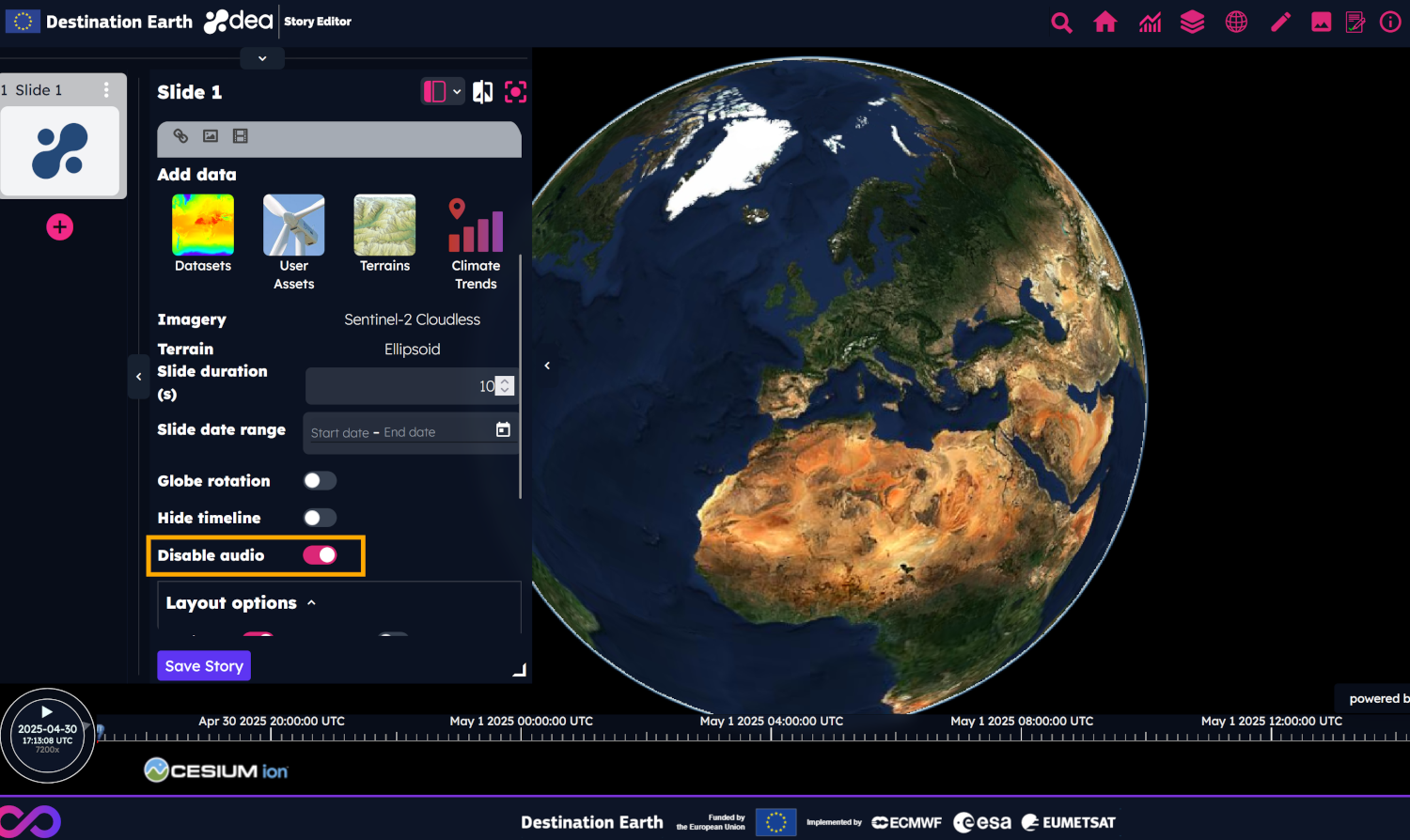The image size is (1410, 840).
Task: Enable Globe rotation toggle
Action: (320, 481)
